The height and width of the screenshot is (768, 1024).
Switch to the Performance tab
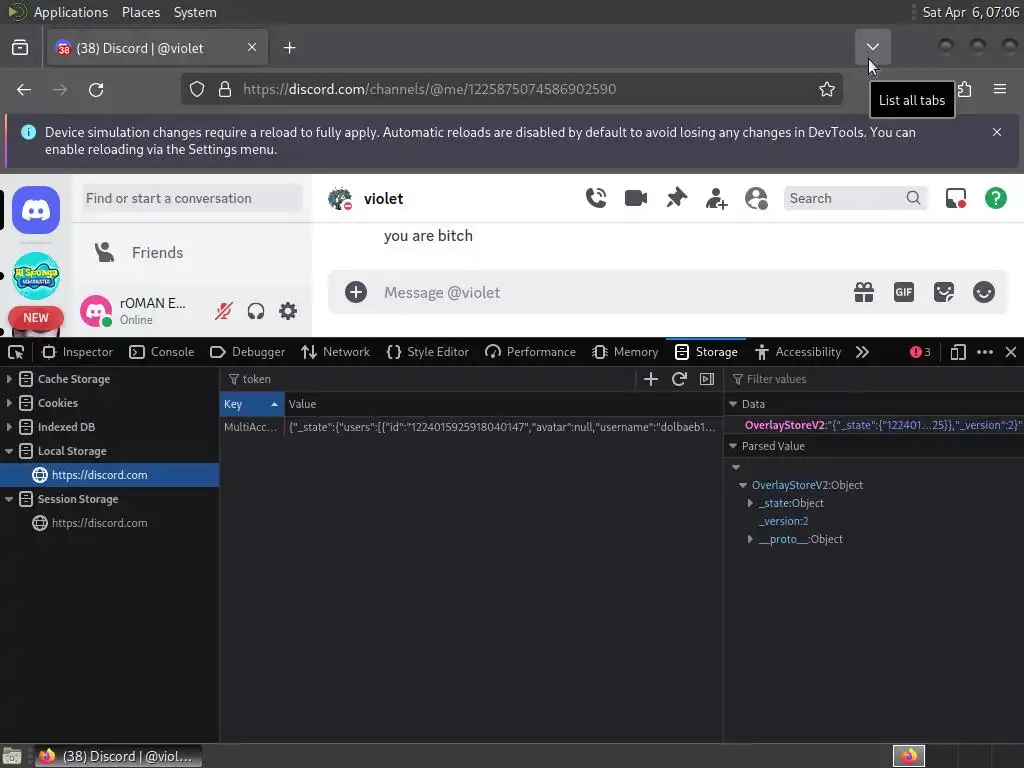pos(530,352)
